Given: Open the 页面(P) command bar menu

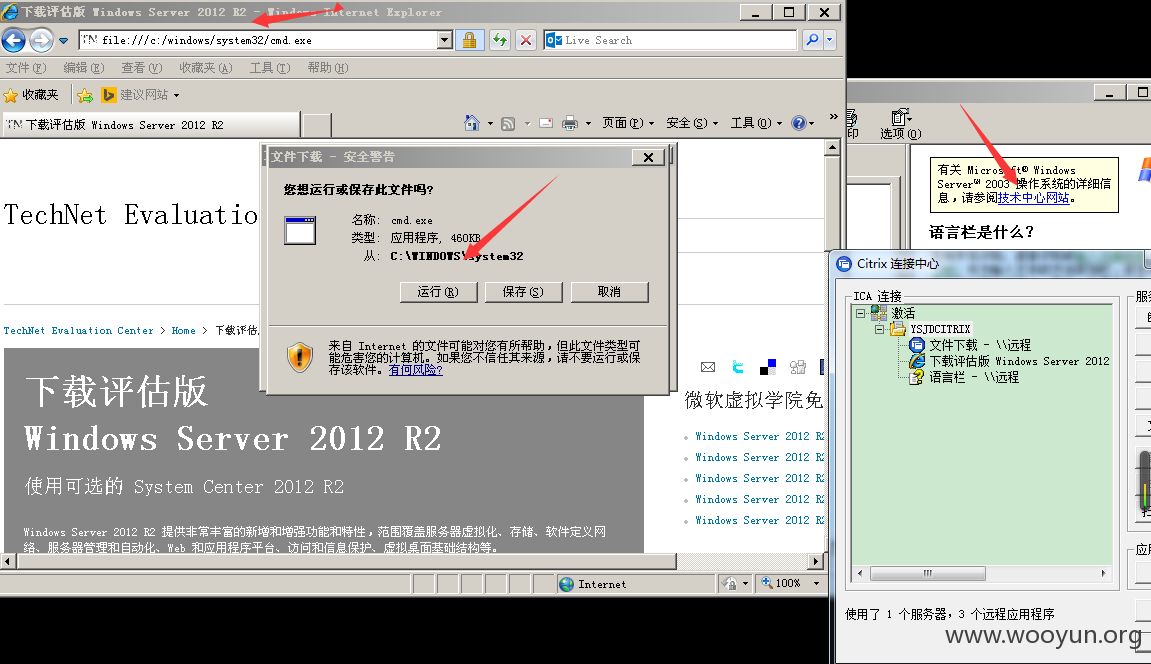Looking at the screenshot, I should click(628, 123).
